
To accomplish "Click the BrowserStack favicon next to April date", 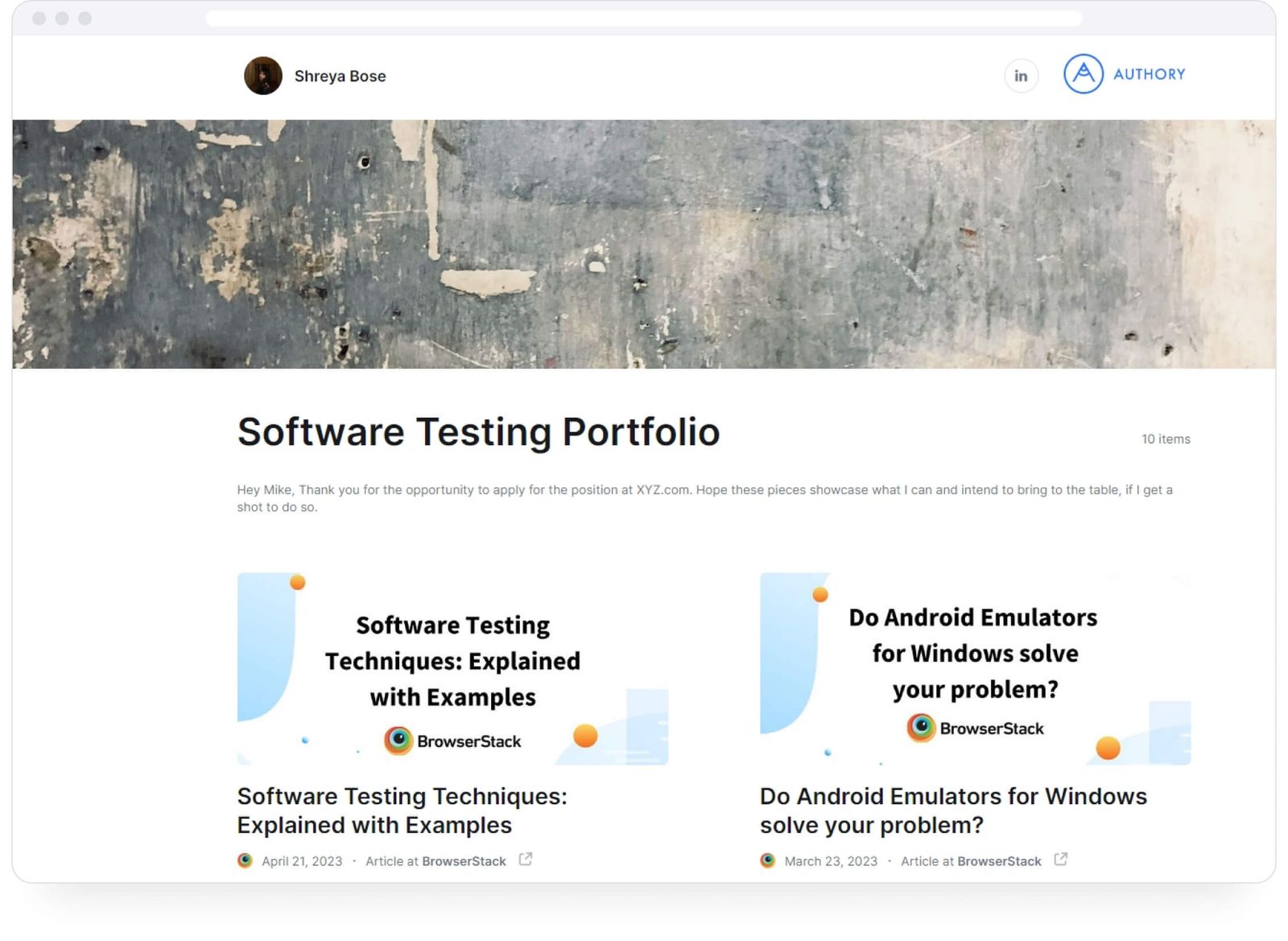I will click(246, 860).
